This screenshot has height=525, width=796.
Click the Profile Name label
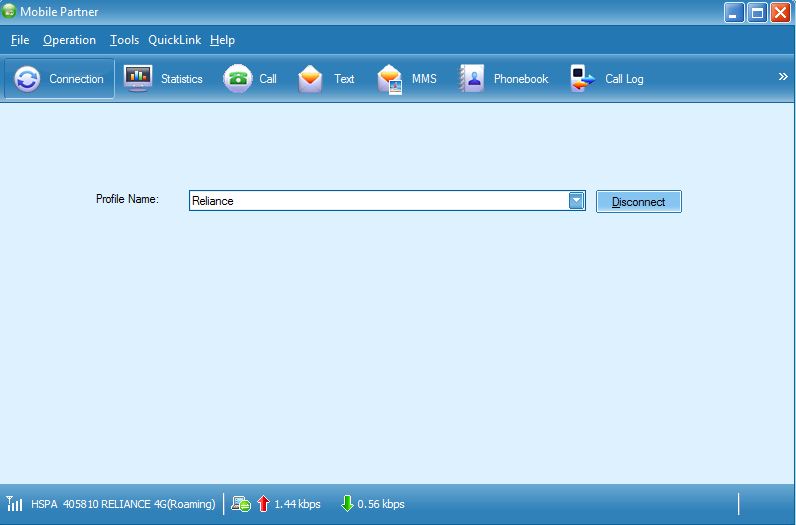pos(127,199)
